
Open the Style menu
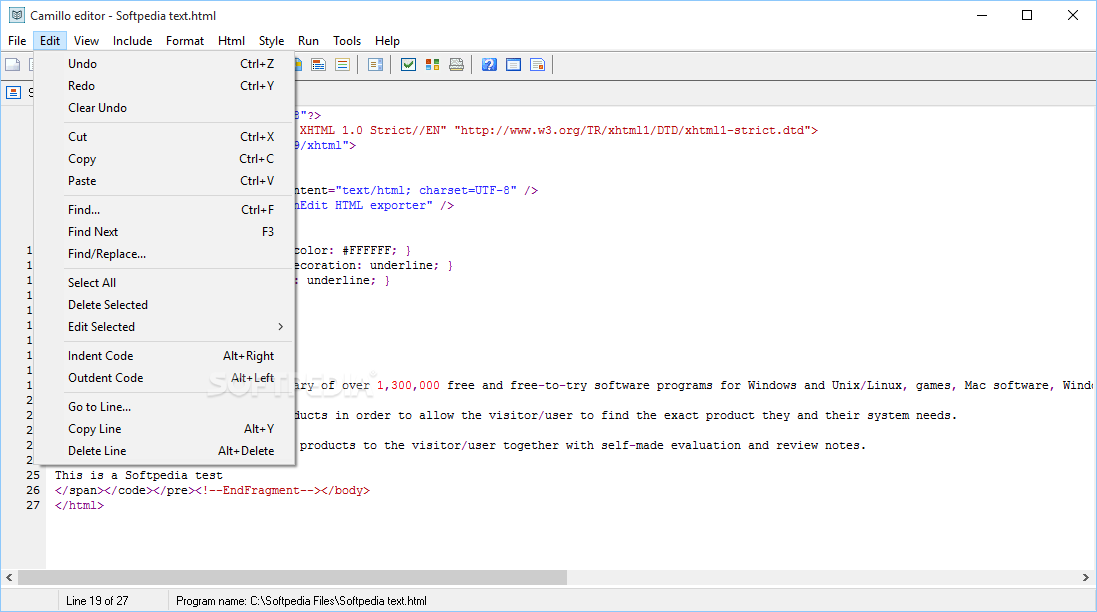[x=271, y=41]
